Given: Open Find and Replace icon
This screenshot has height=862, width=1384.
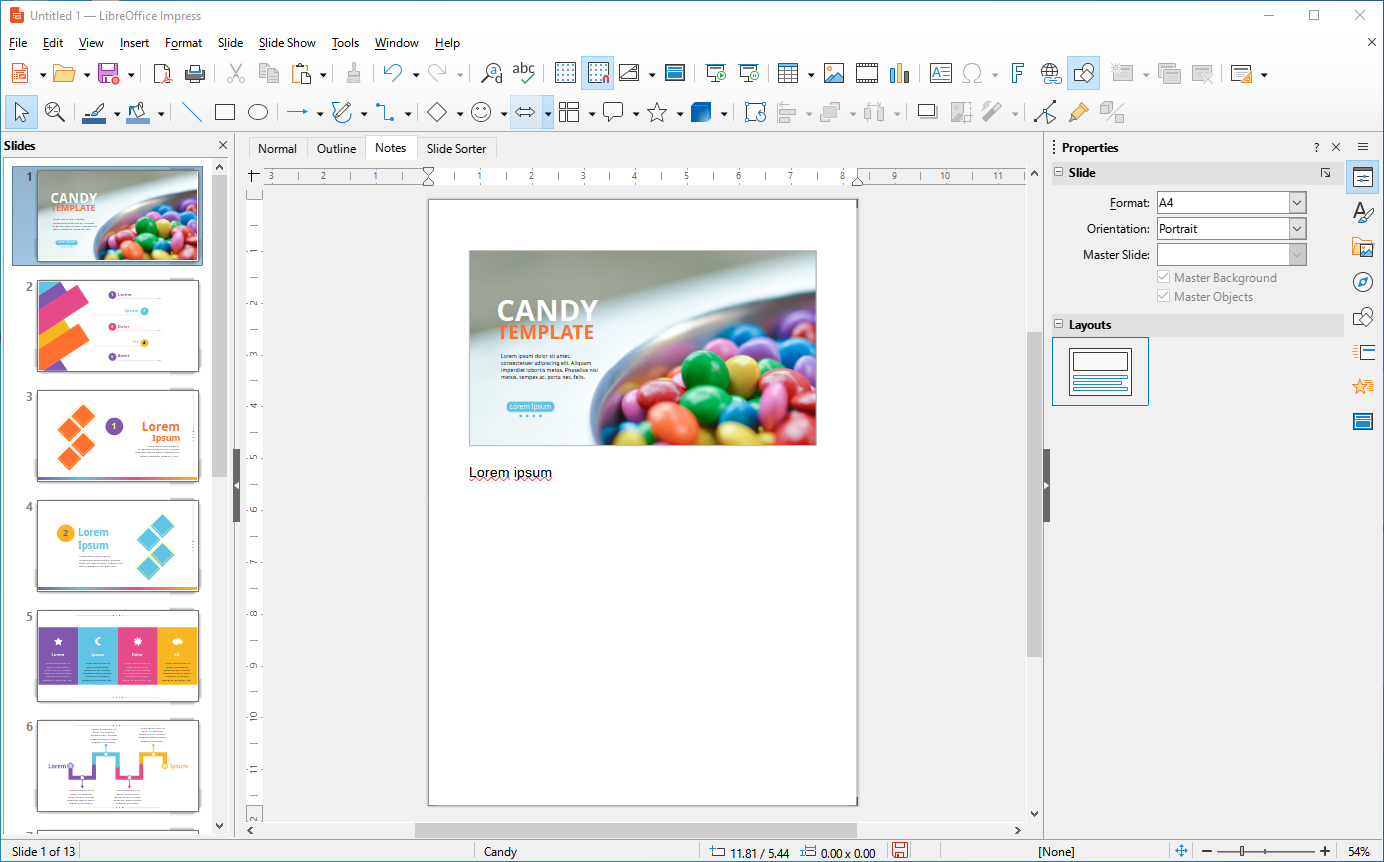Looking at the screenshot, I should click(492, 73).
